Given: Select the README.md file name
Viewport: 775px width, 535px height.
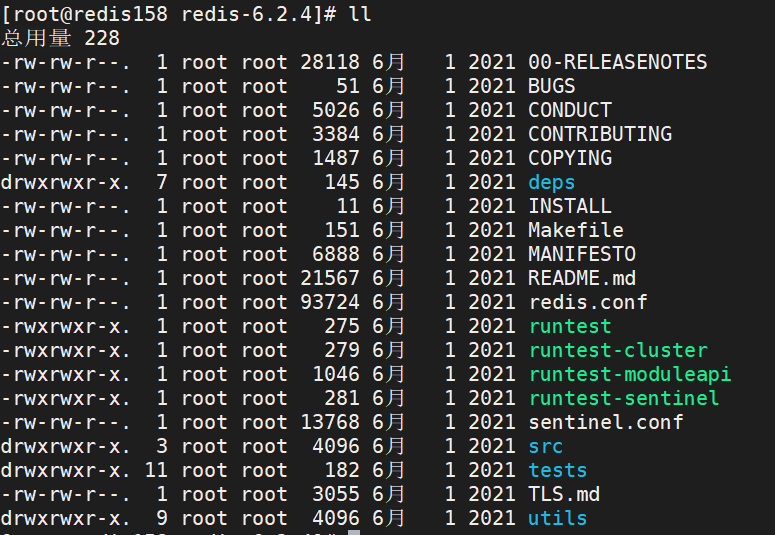Looking at the screenshot, I should click(x=581, y=278).
